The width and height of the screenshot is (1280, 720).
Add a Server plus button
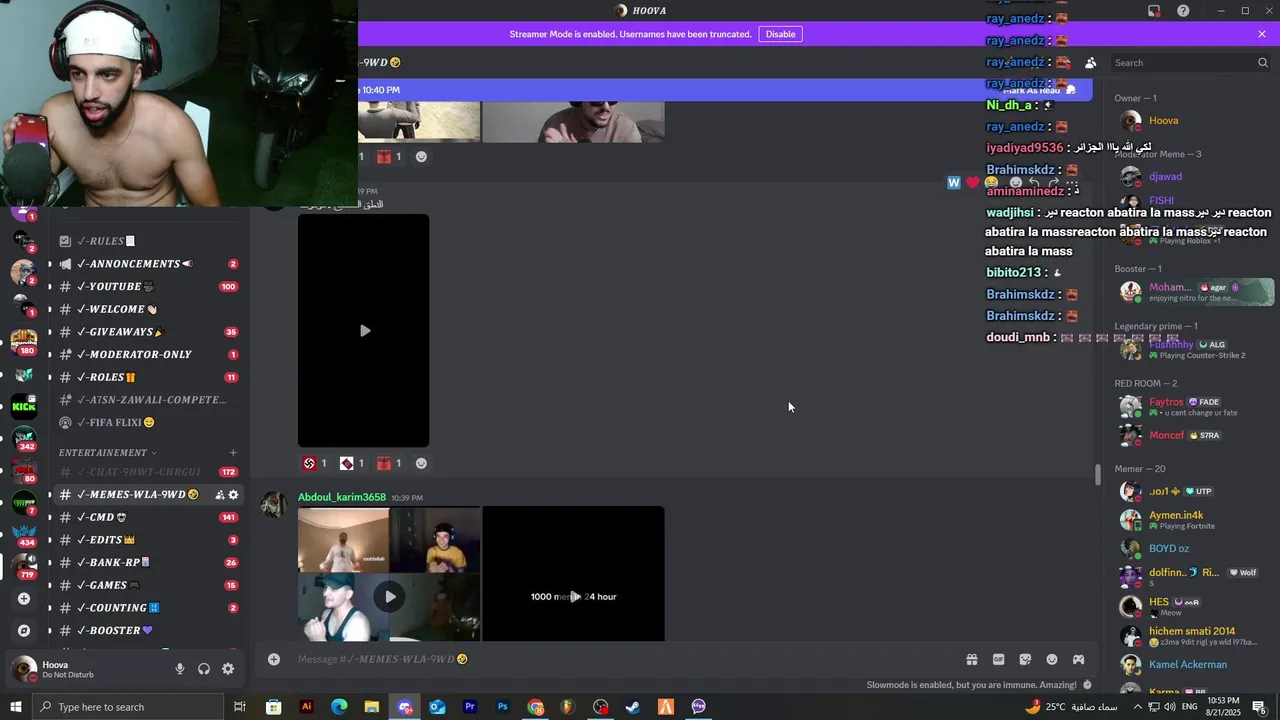click(x=24, y=599)
